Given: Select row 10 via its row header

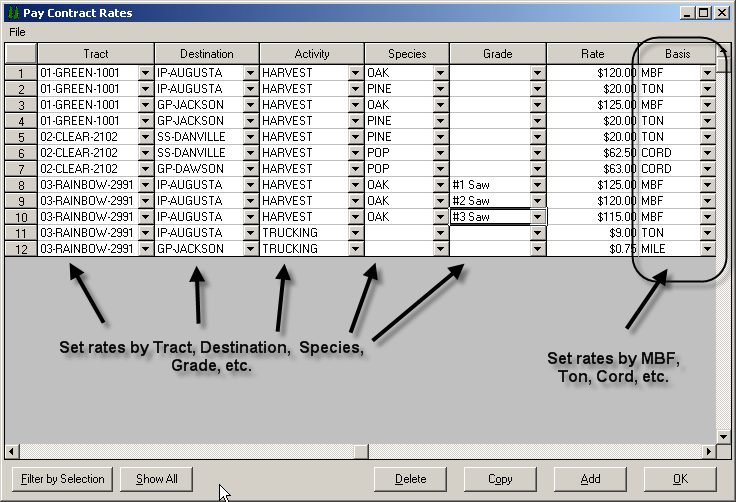Looking at the screenshot, I should pyautogui.click(x=21, y=217).
